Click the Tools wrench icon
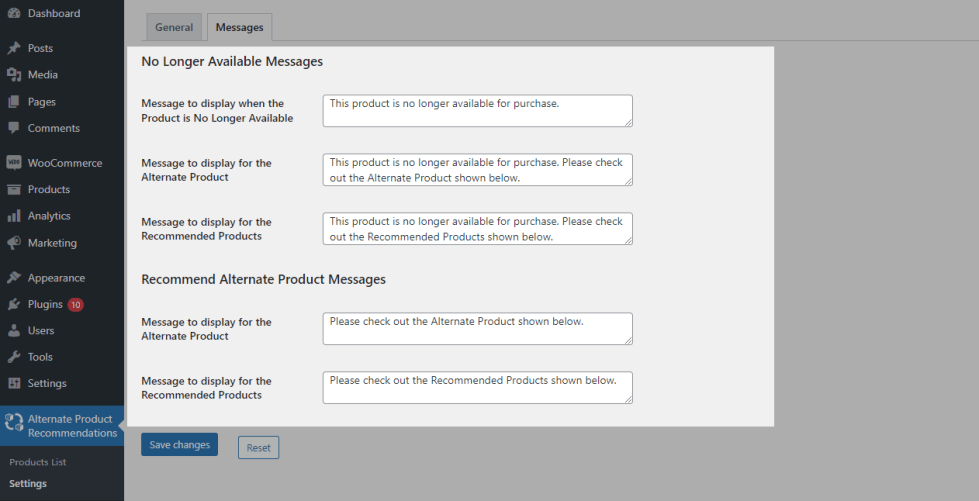979x501 pixels. 14,357
